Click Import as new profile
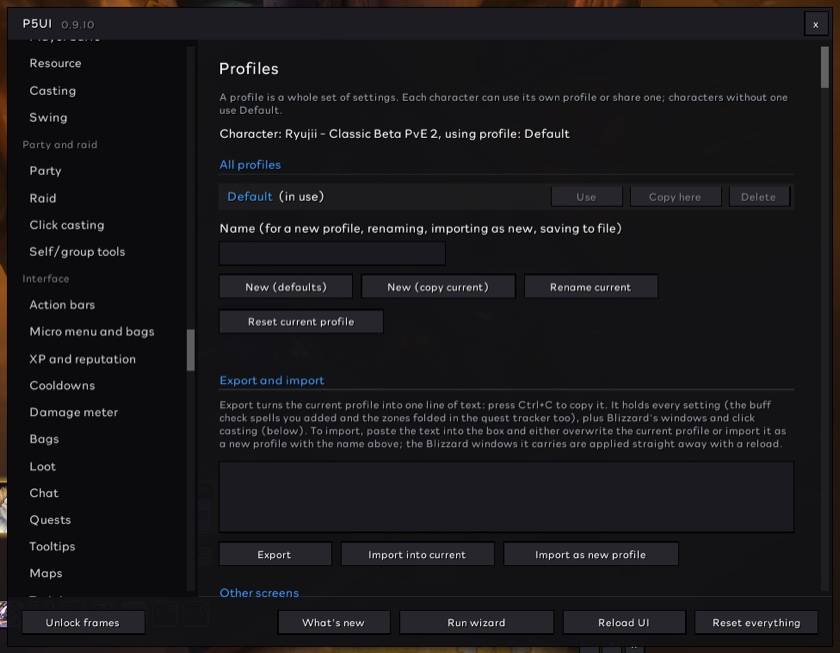 coord(590,554)
